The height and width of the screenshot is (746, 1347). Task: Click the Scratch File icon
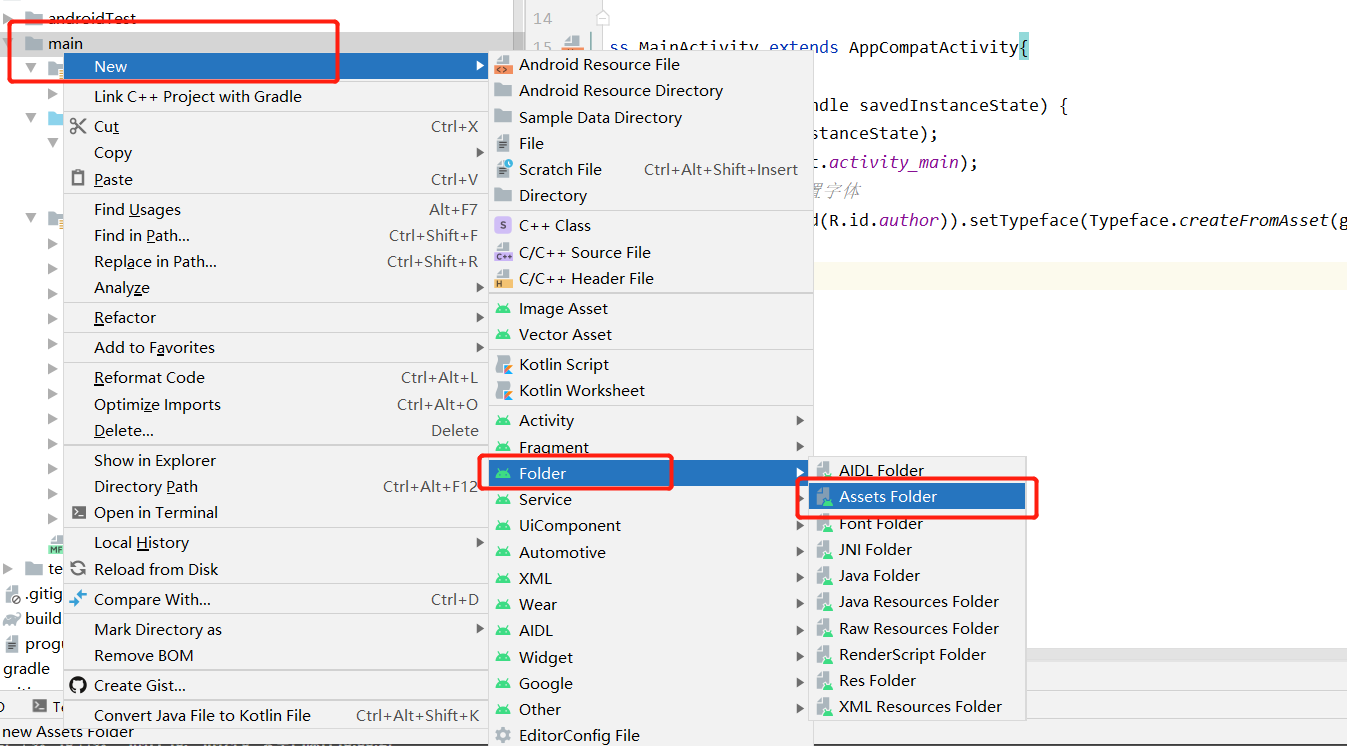pos(504,169)
